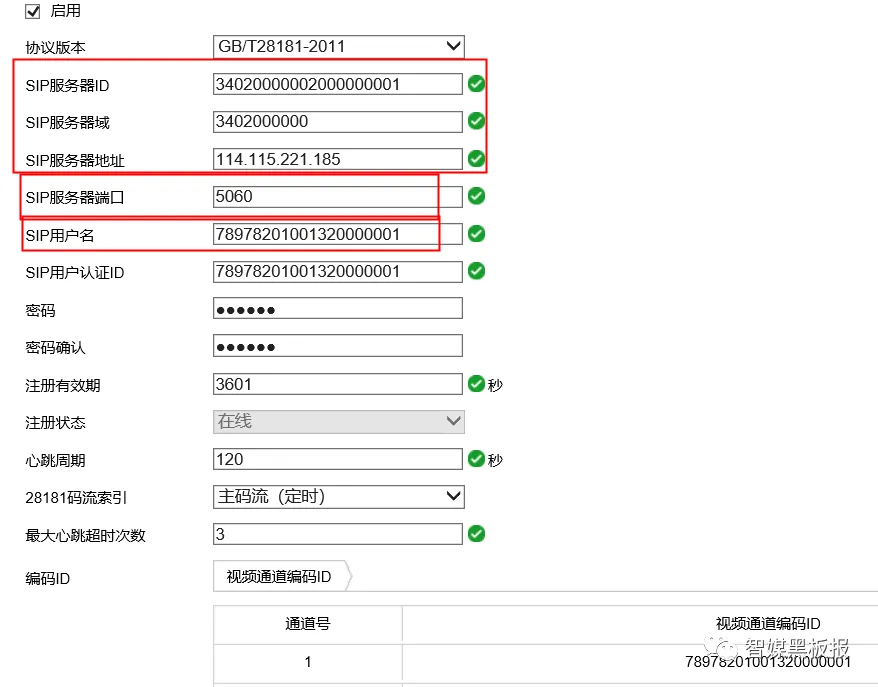Click the 编码ID label

[x=48, y=578]
